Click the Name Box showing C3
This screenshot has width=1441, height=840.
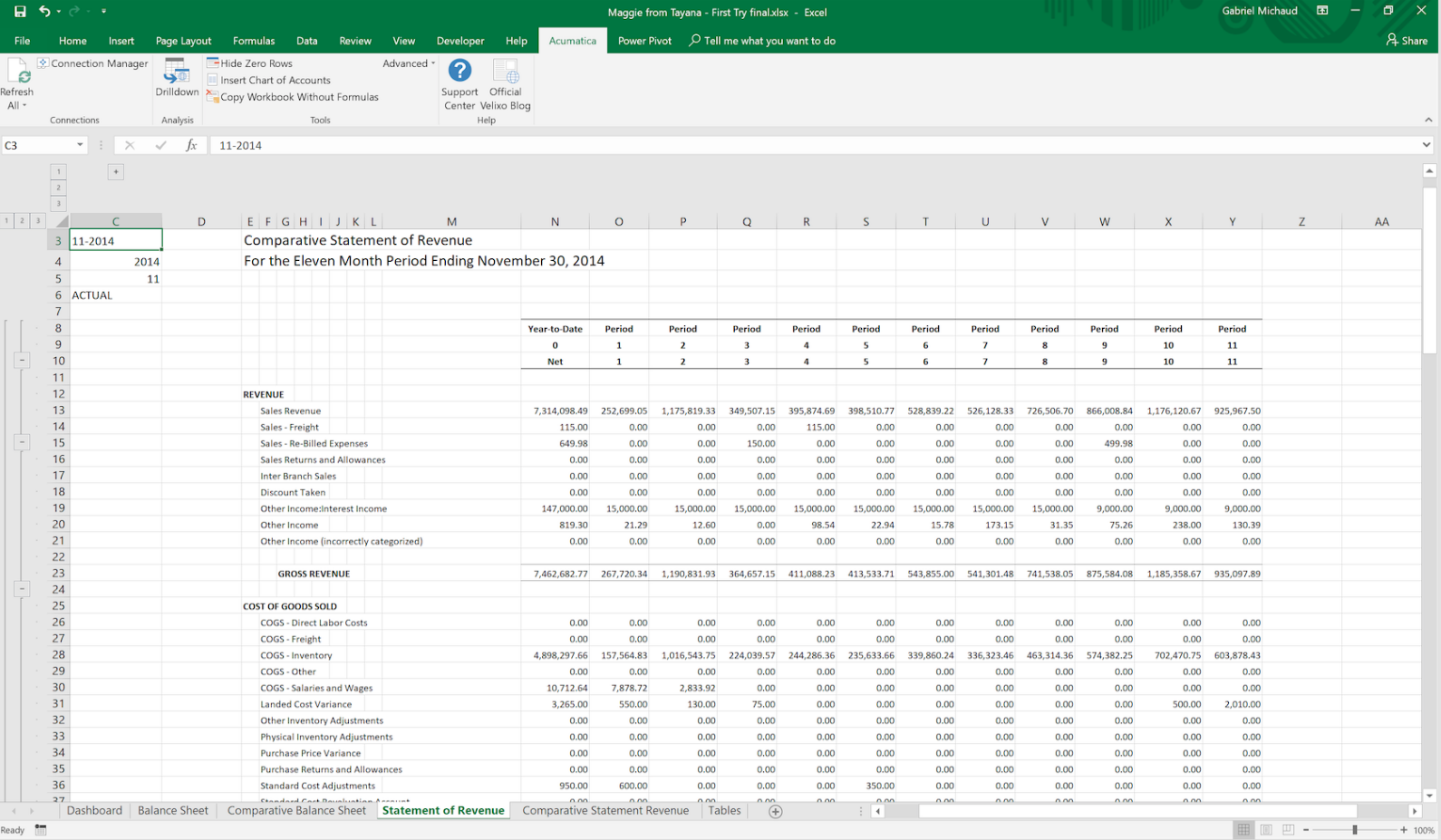pyautogui.click(x=38, y=145)
